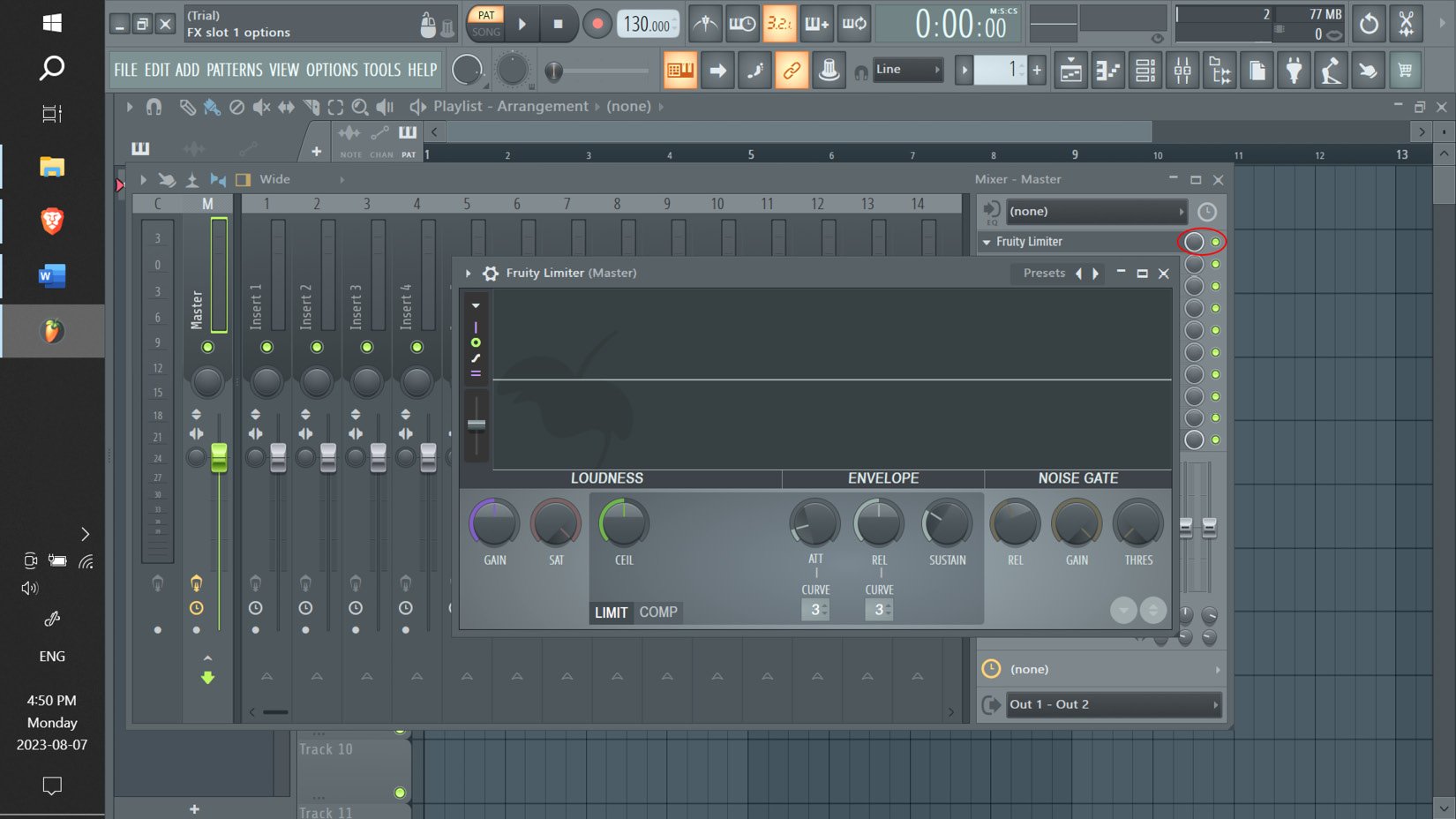Toggle the Fruity Limiter slot enable LED
This screenshot has height=819, width=1456.
click(1216, 242)
